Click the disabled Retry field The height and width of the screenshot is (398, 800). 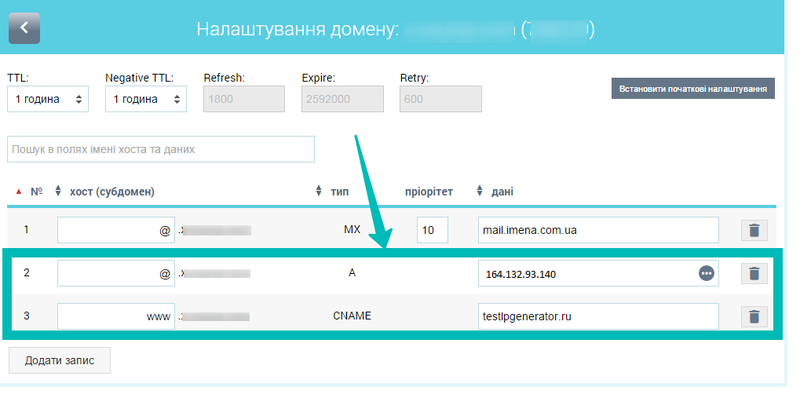tap(440, 99)
